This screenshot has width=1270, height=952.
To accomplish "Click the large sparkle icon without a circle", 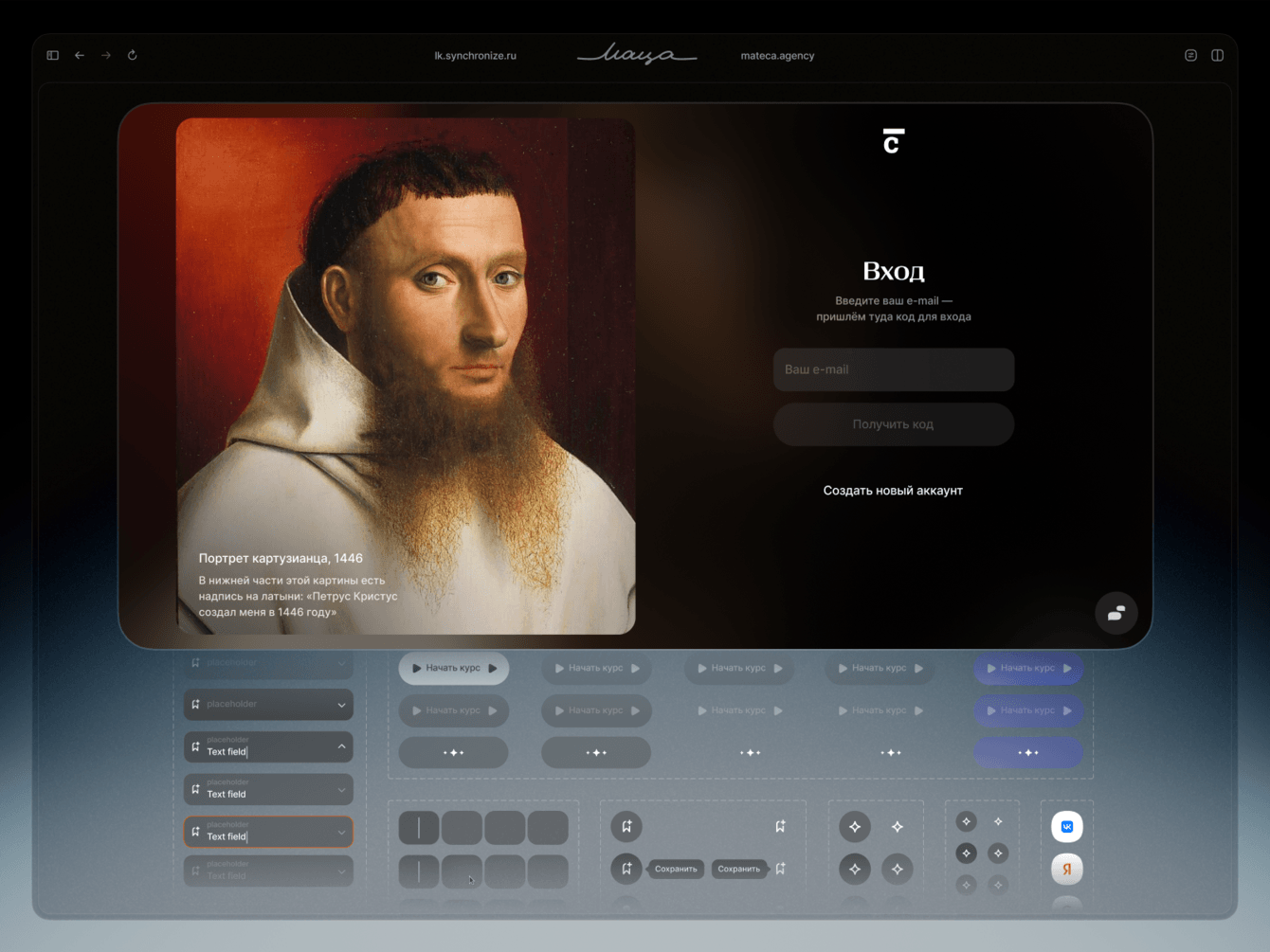I will point(897,827).
